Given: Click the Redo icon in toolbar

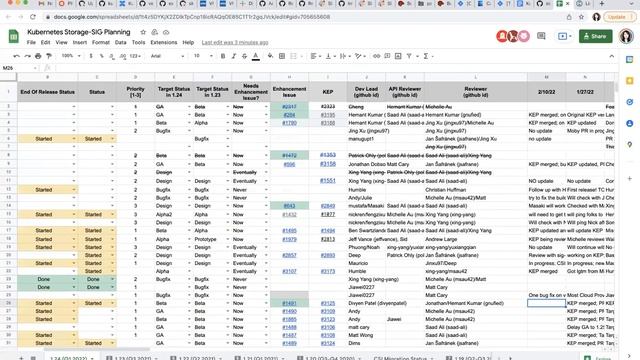Looking at the screenshot, I should click(27, 56).
